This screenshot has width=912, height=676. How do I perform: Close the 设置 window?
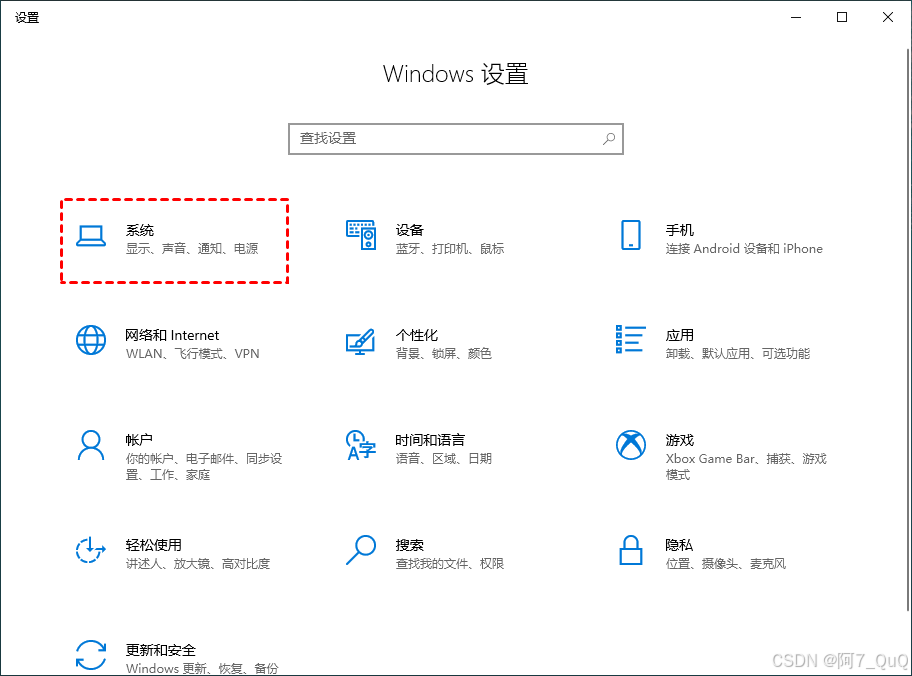pos(888,17)
